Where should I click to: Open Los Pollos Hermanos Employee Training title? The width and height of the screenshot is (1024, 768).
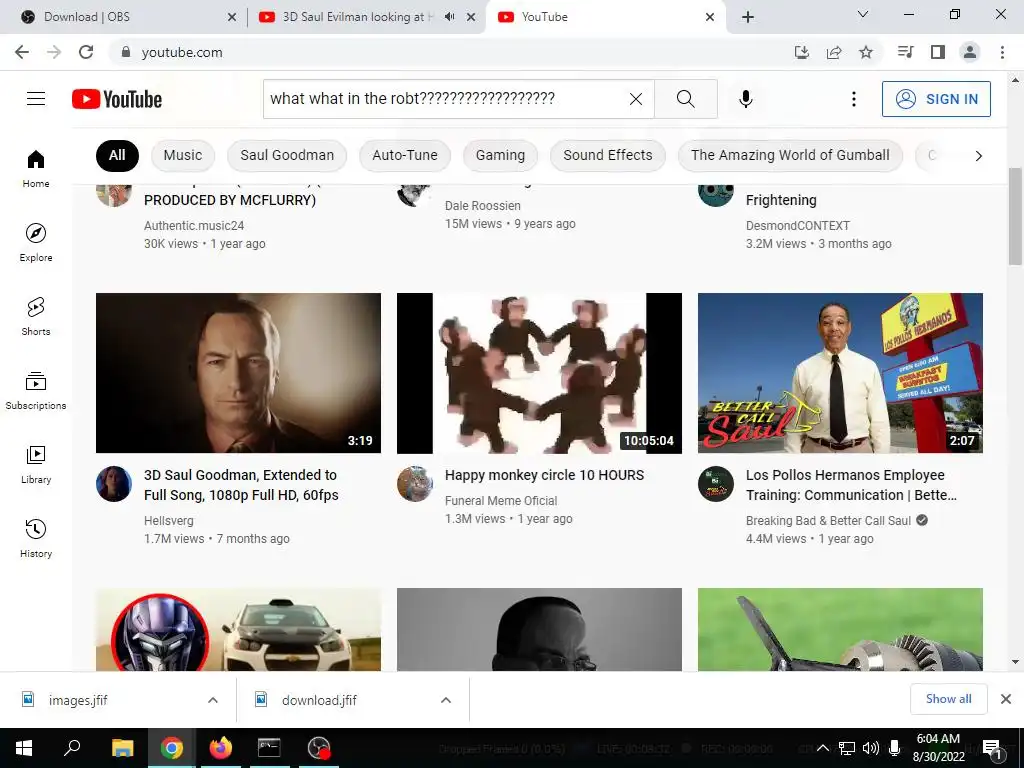click(x=851, y=485)
